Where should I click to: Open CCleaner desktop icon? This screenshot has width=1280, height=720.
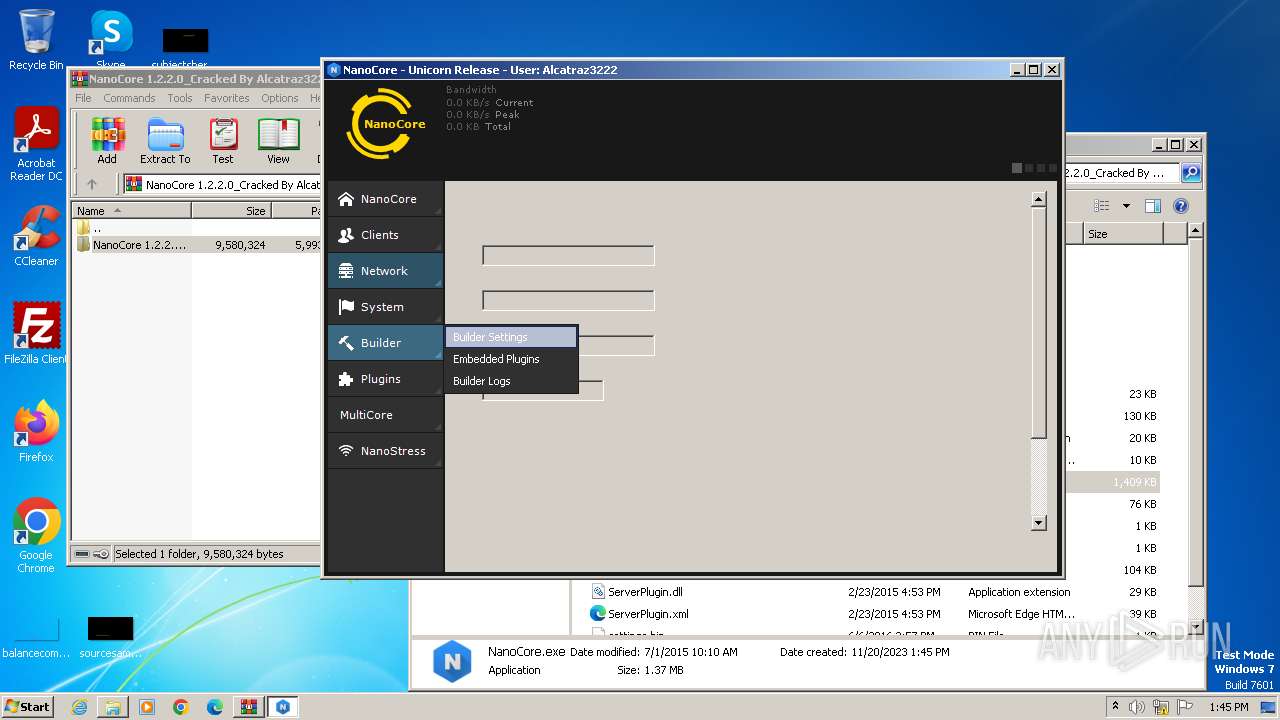[x=36, y=235]
